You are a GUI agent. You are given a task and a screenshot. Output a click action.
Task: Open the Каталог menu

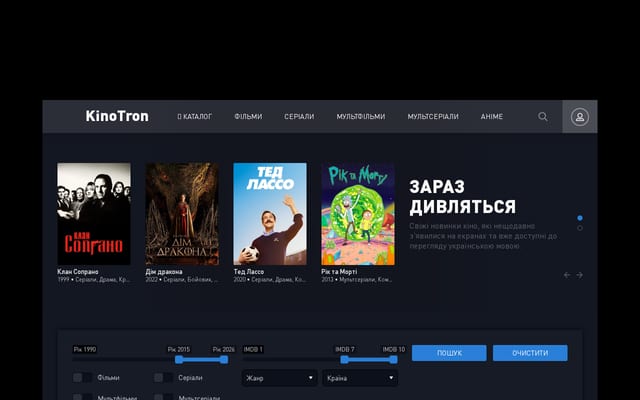195,117
